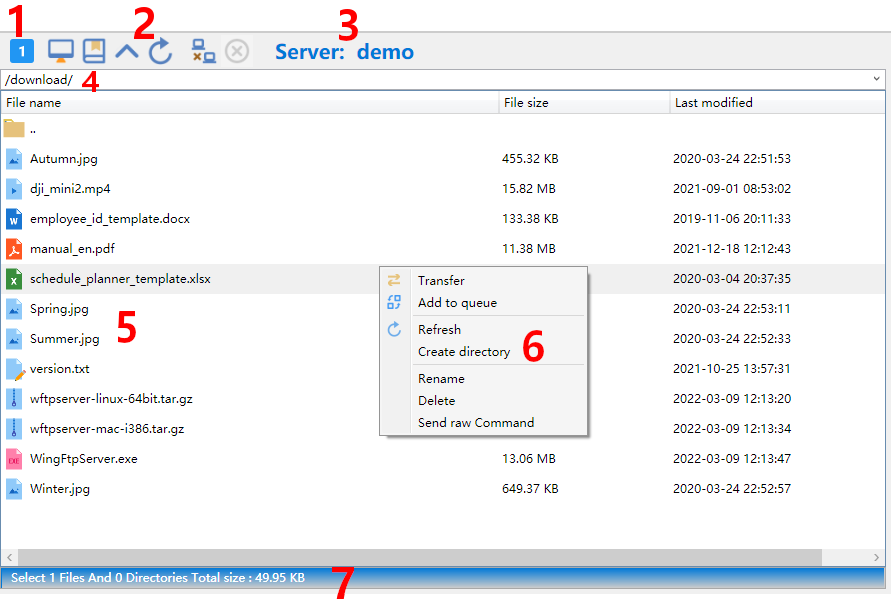Image resolution: width=894 pixels, height=600 pixels.
Task: Select the Winter.jpg file name
Action: pyautogui.click(x=60, y=489)
